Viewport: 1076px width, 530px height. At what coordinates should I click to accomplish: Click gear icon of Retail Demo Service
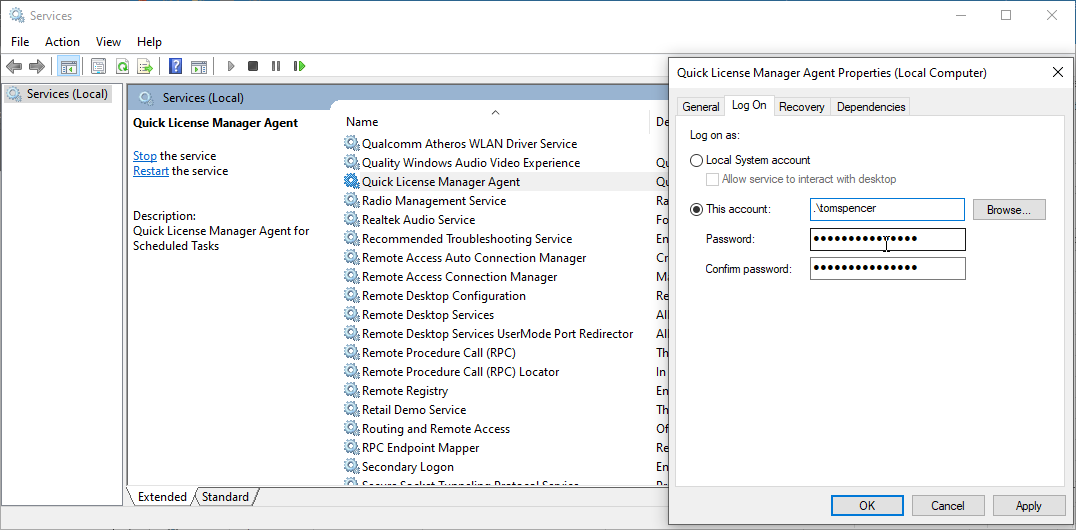click(x=351, y=410)
